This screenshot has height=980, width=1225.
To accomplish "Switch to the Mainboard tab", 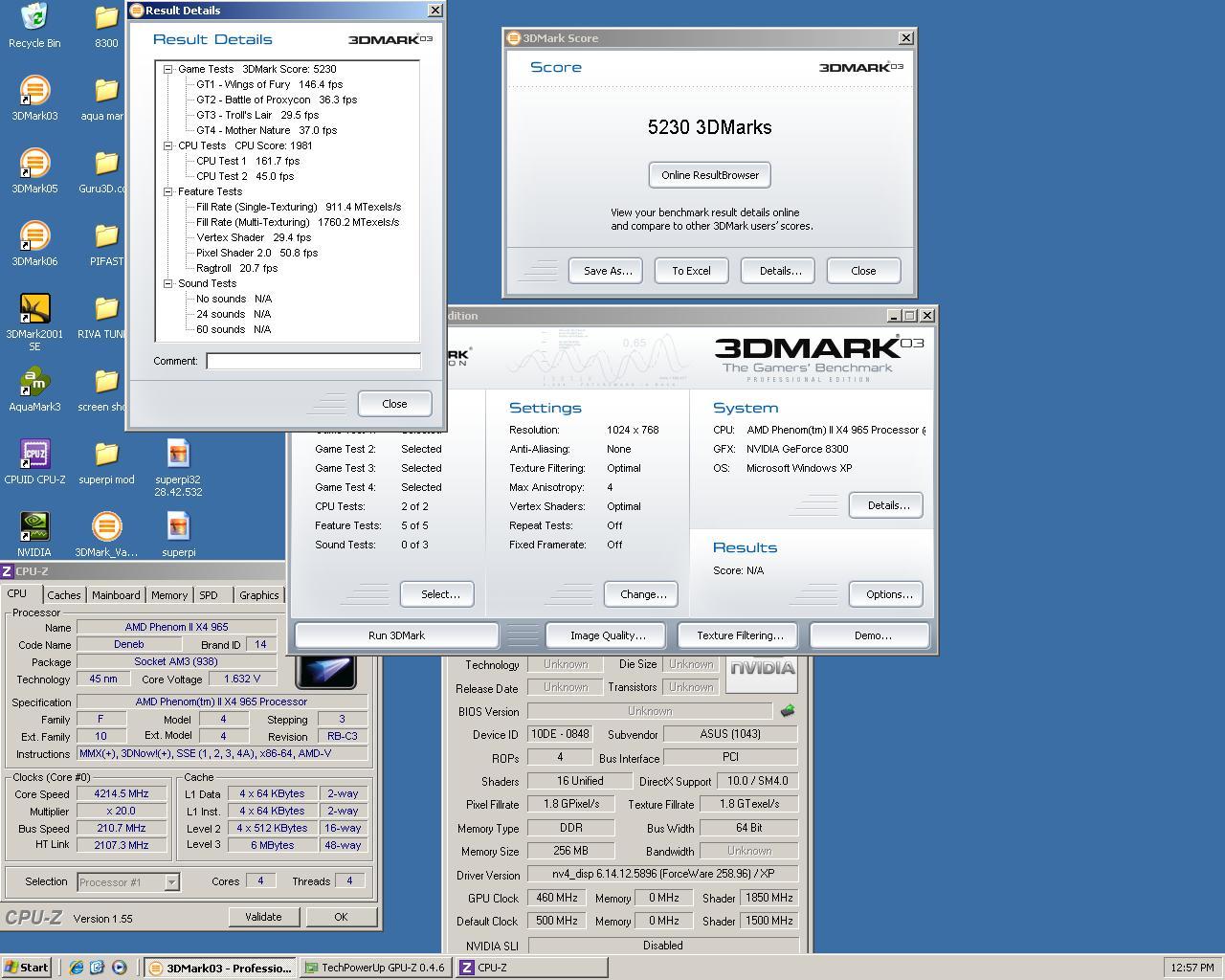I will pyautogui.click(x=116, y=595).
